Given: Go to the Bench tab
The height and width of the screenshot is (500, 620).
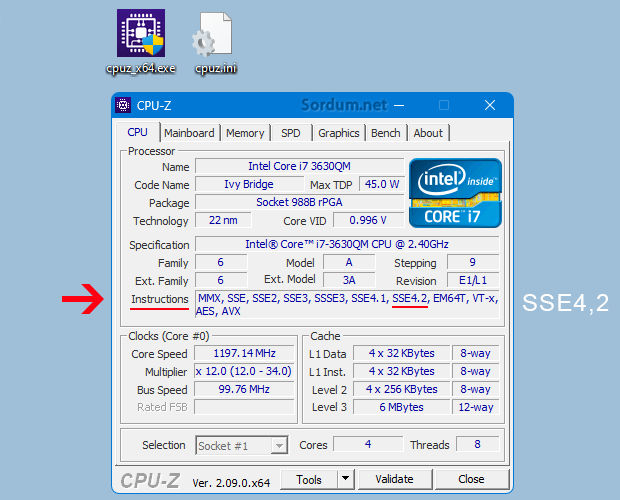Looking at the screenshot, I should point(386,133).
